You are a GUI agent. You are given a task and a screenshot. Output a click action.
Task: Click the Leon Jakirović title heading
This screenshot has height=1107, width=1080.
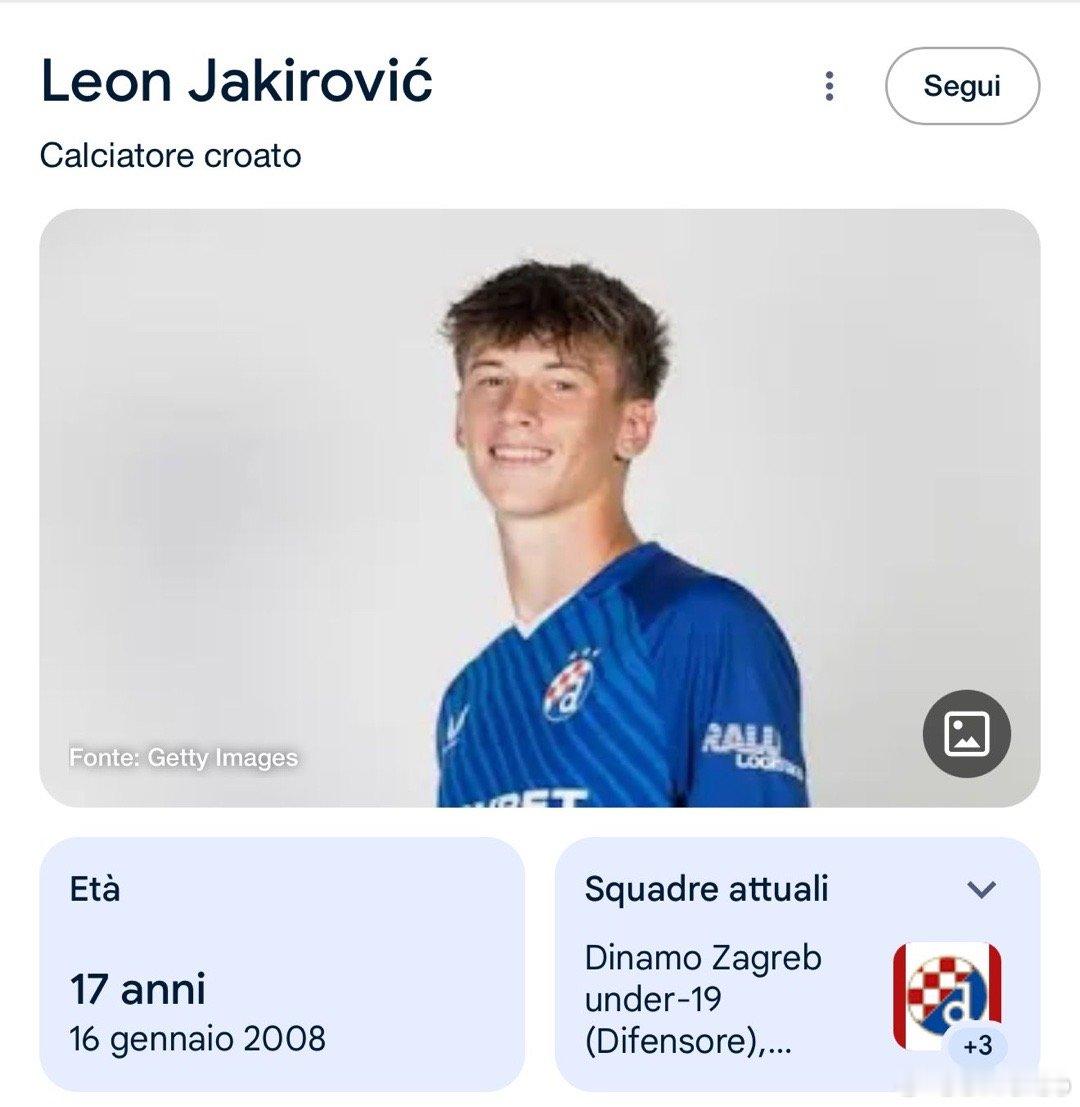click(236, 81)
